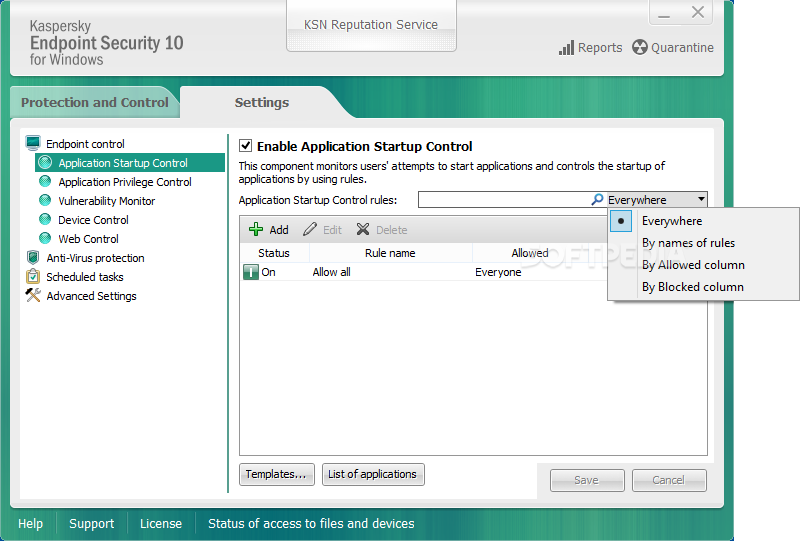Switch to the Settings tab
Viewport: 800px width, 541px height.
tap(262, 103)
